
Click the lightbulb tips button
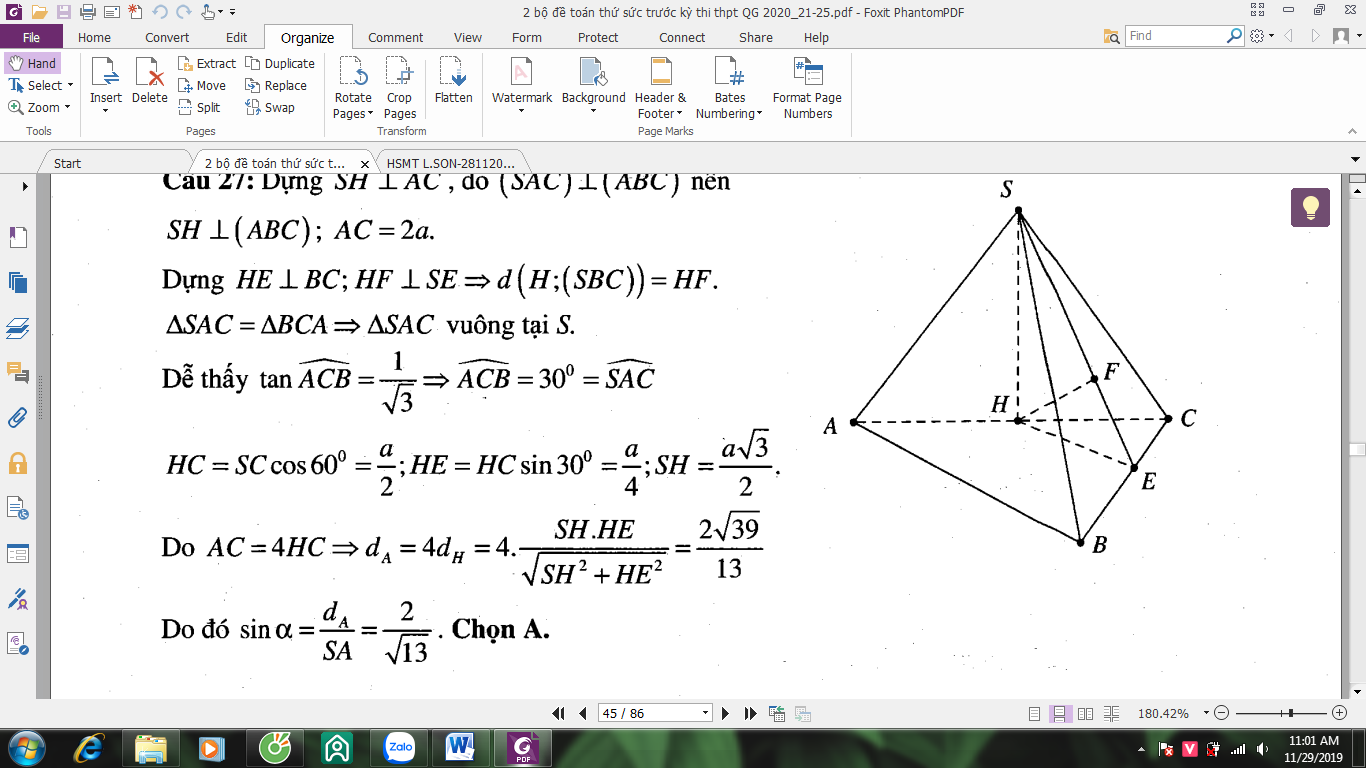coord(1310,207)
